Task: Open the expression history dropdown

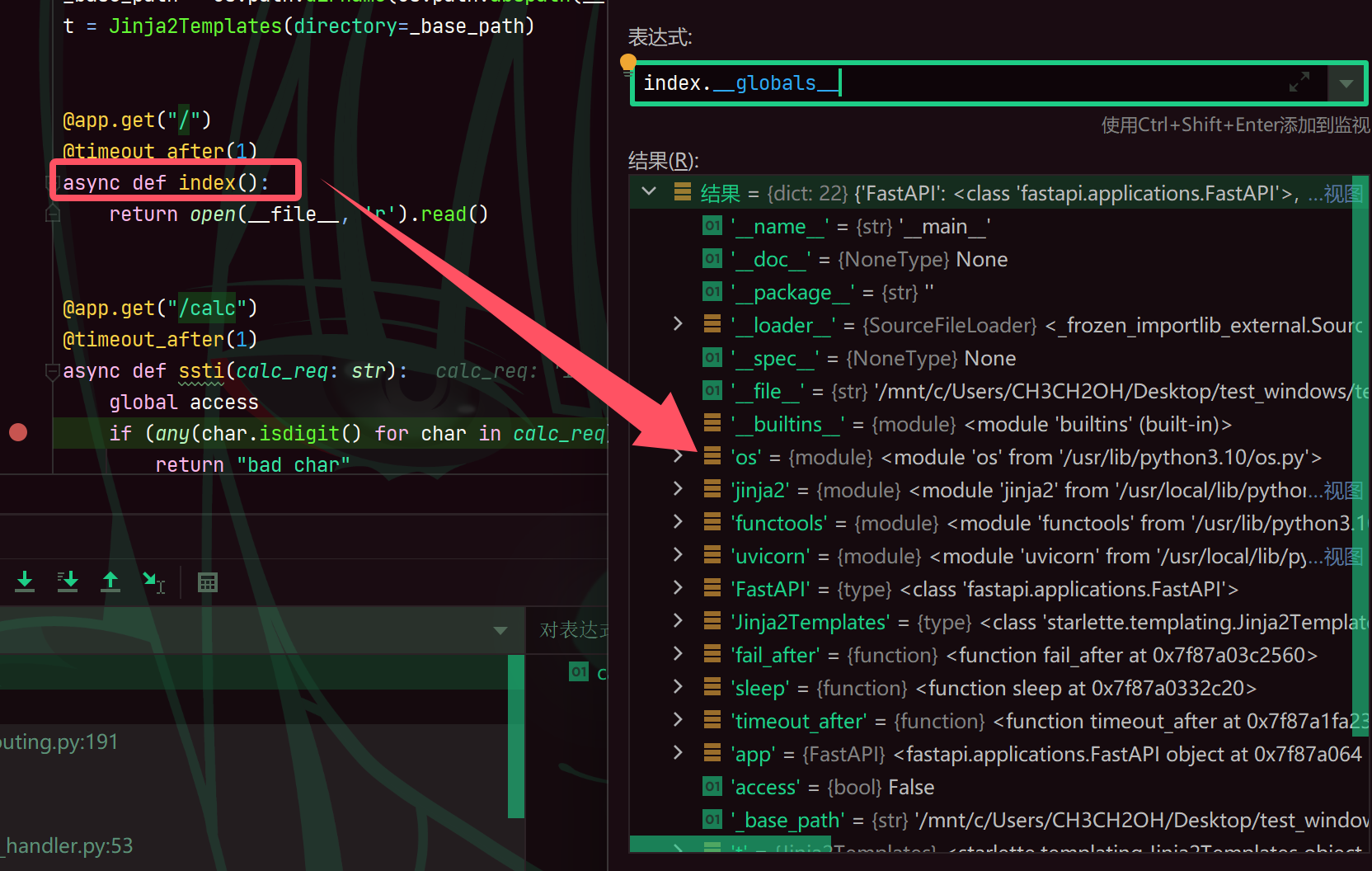Action: pyautogui.click(x=1346, y=83)
